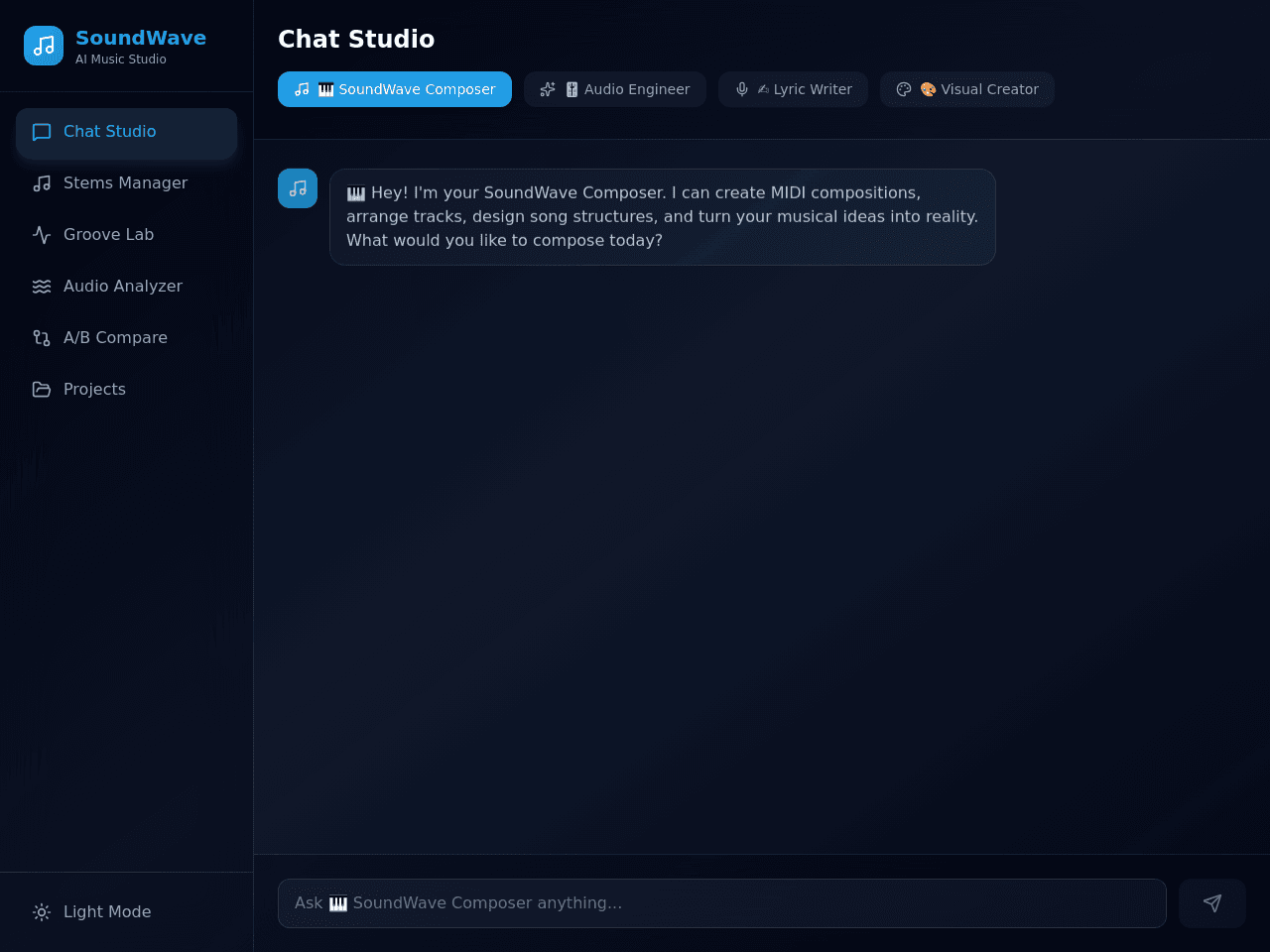Click the palette icon on the Visual Creator tab
Screen dimensions: 1270x952
point(904,89)
